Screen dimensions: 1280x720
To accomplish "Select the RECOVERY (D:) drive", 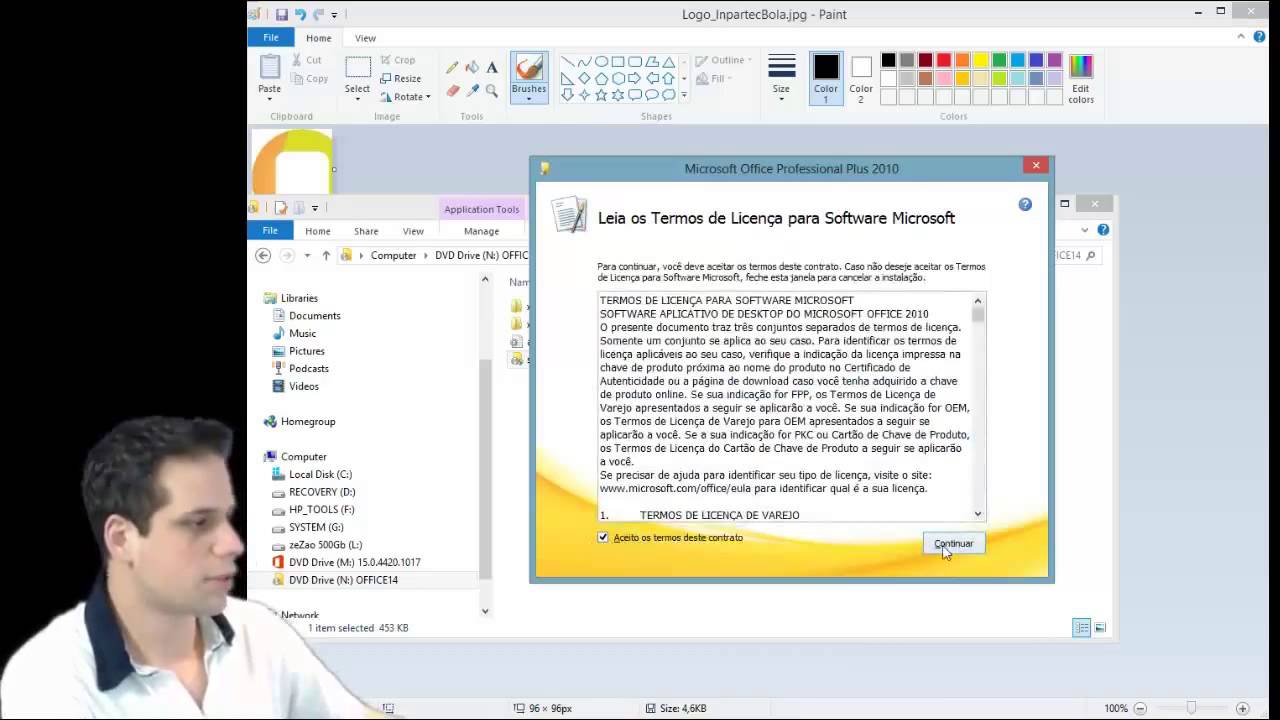I will (322, 492).
